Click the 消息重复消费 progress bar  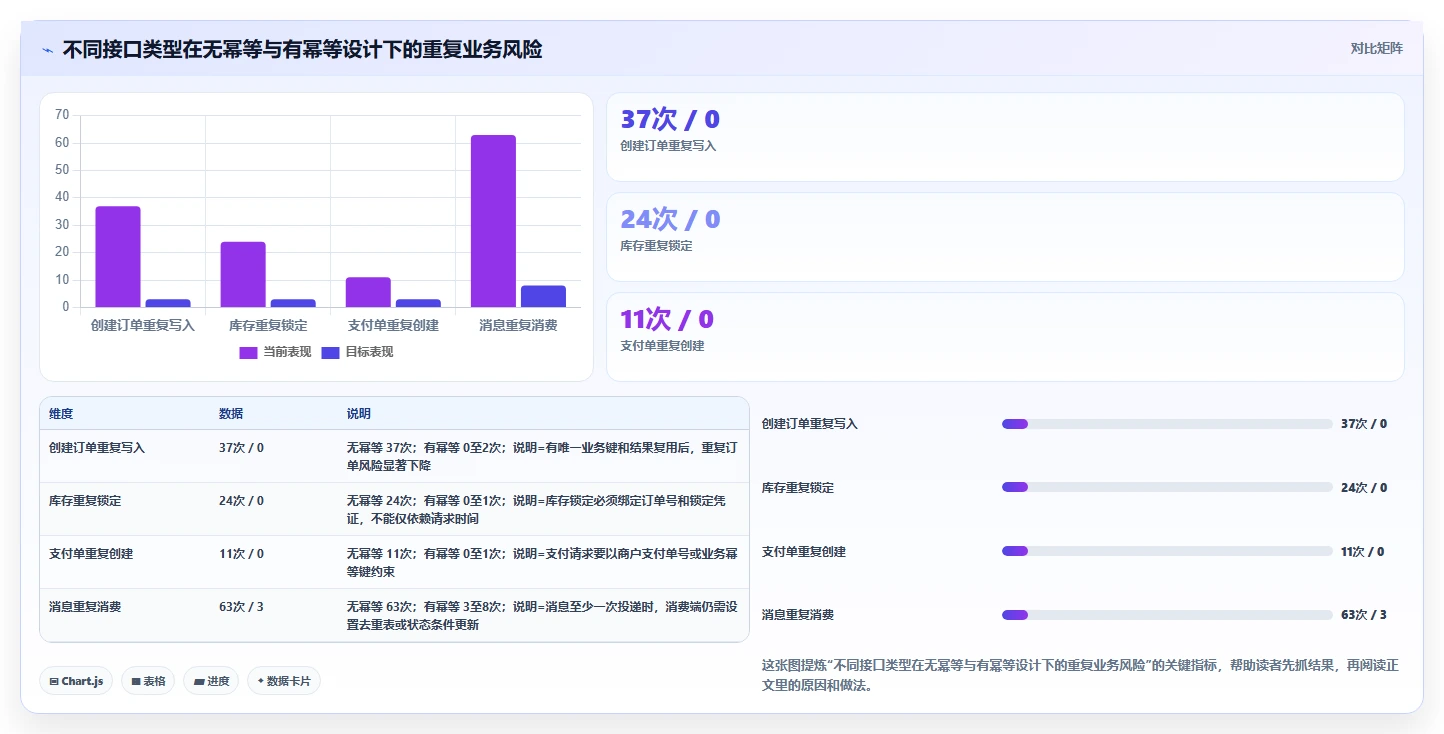point(1167,615)
